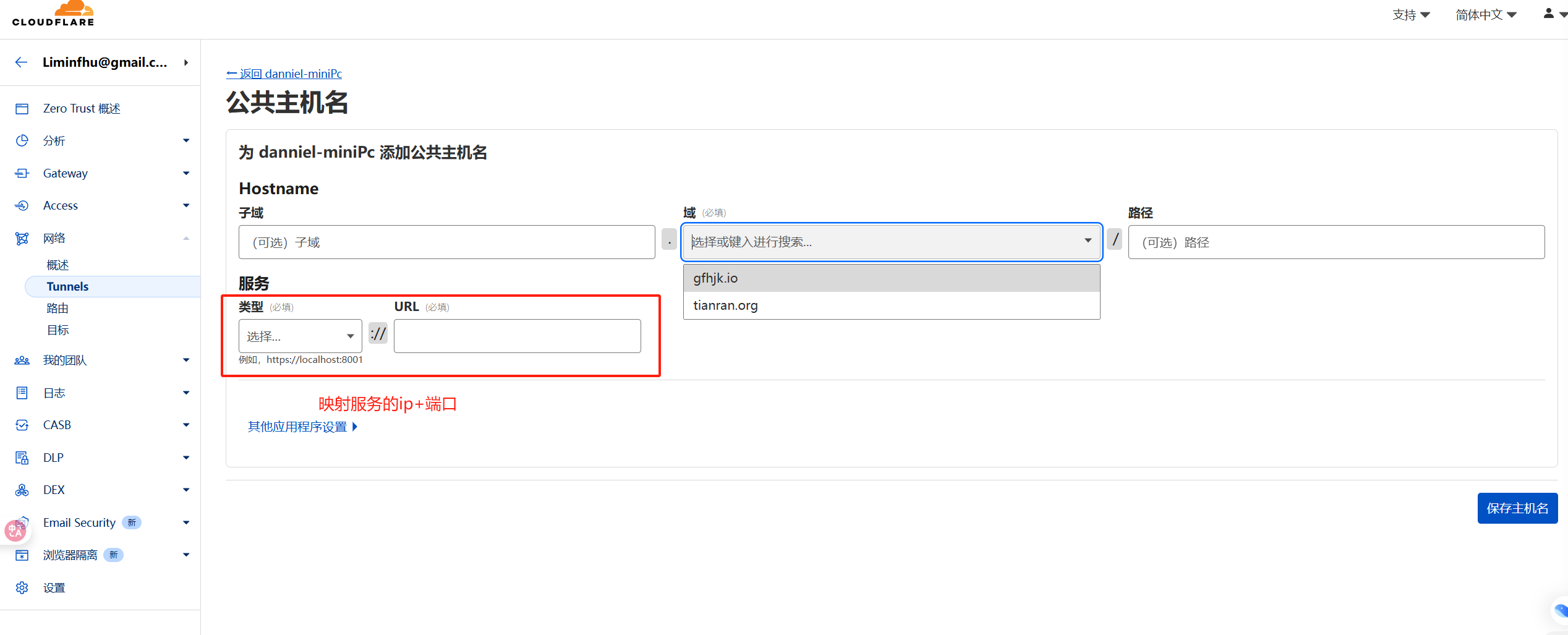This screenshot has height=635, width=1568.
Task: Expand the Access sidebar section
Action: coord(186,205)
